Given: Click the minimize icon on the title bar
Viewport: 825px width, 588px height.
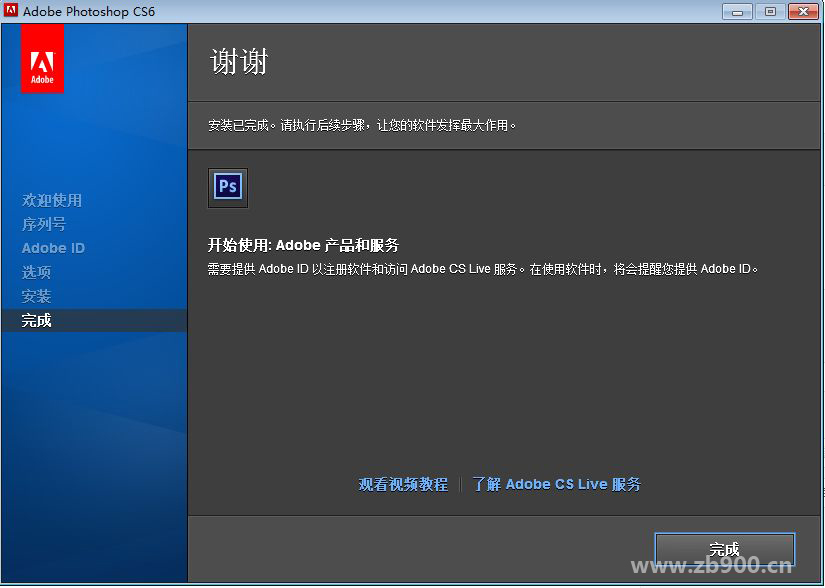Looking at the screenshot, I should point(737,11).
